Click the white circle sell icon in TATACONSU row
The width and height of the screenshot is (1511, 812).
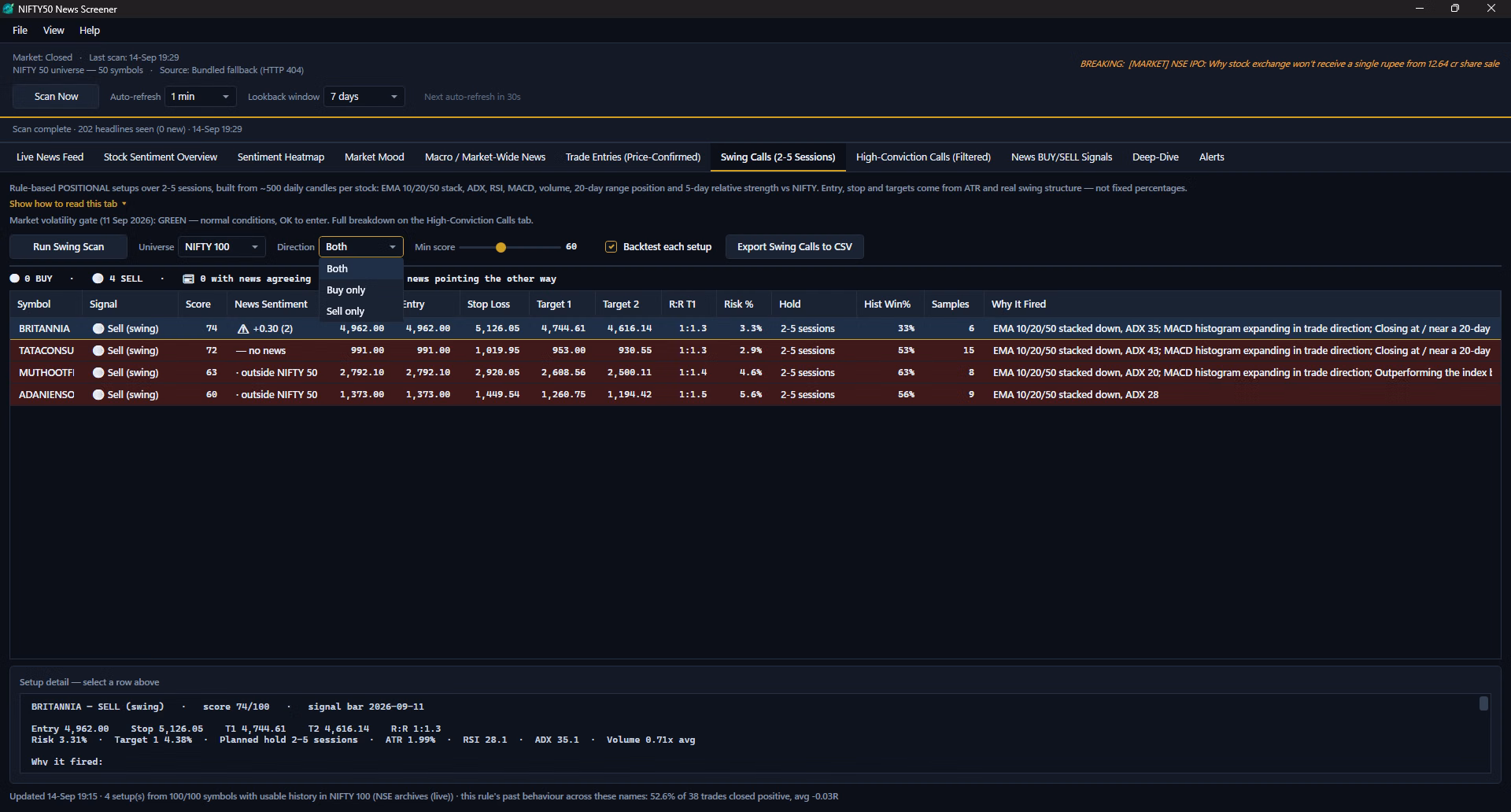[98, 351]
